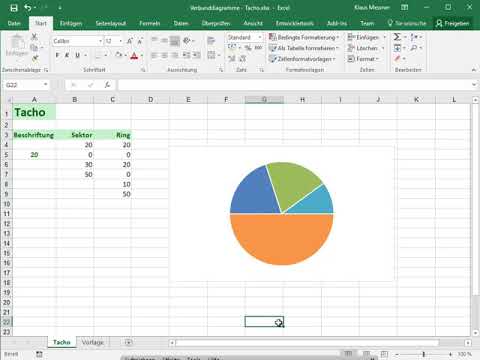Align cell text to the right
This screenshot has width=480, height=360.
[175, 55]
